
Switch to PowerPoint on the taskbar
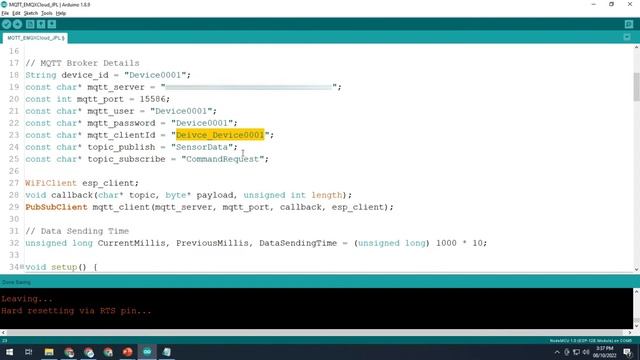[x=128, y=352]
